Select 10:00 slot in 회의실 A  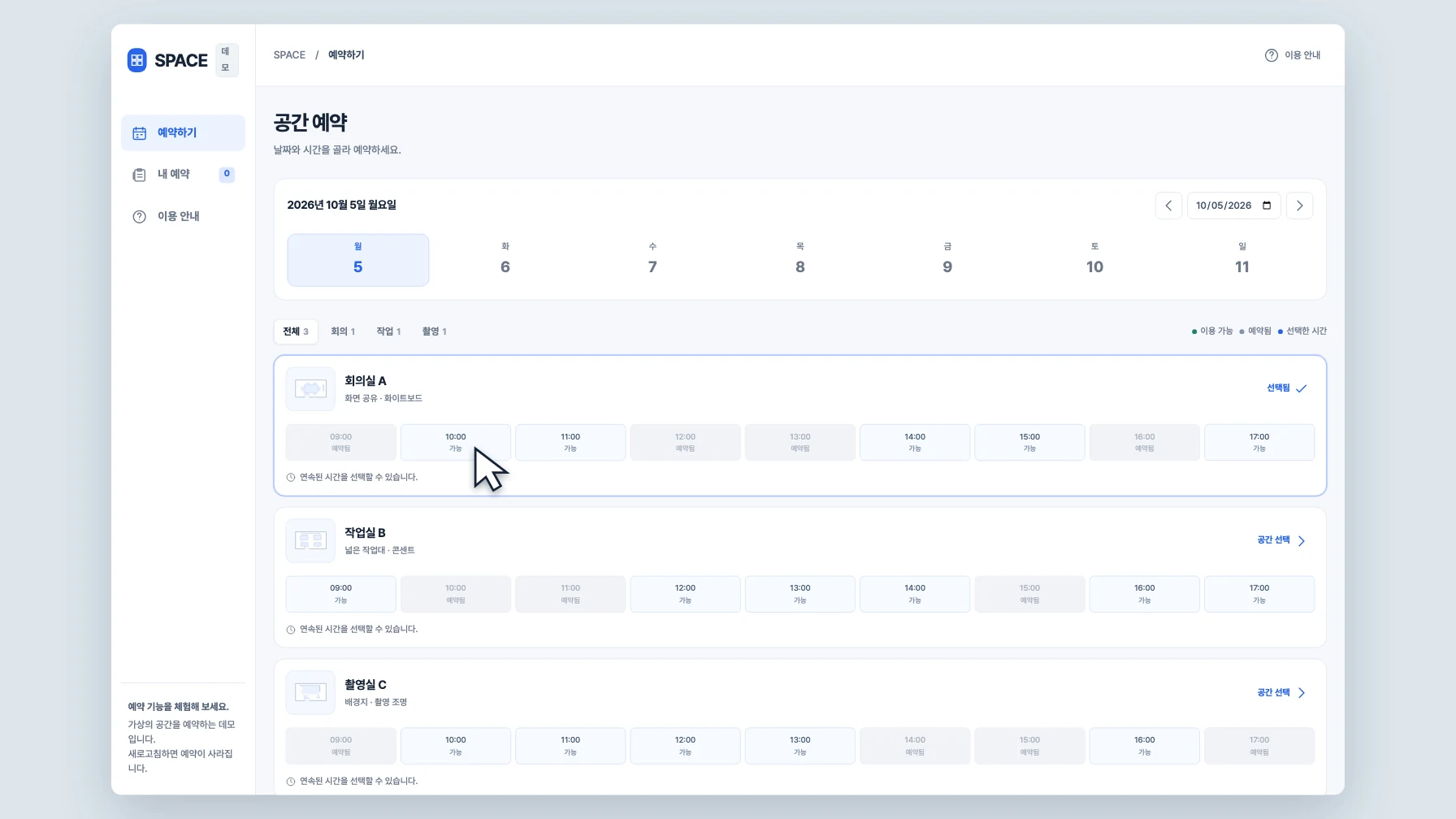coord(456,442)
